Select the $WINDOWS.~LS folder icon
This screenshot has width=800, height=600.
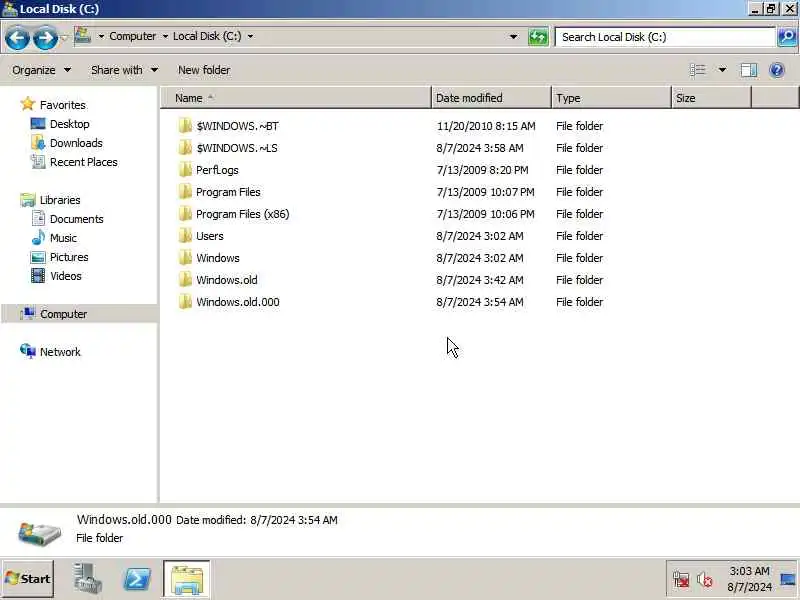185,148
